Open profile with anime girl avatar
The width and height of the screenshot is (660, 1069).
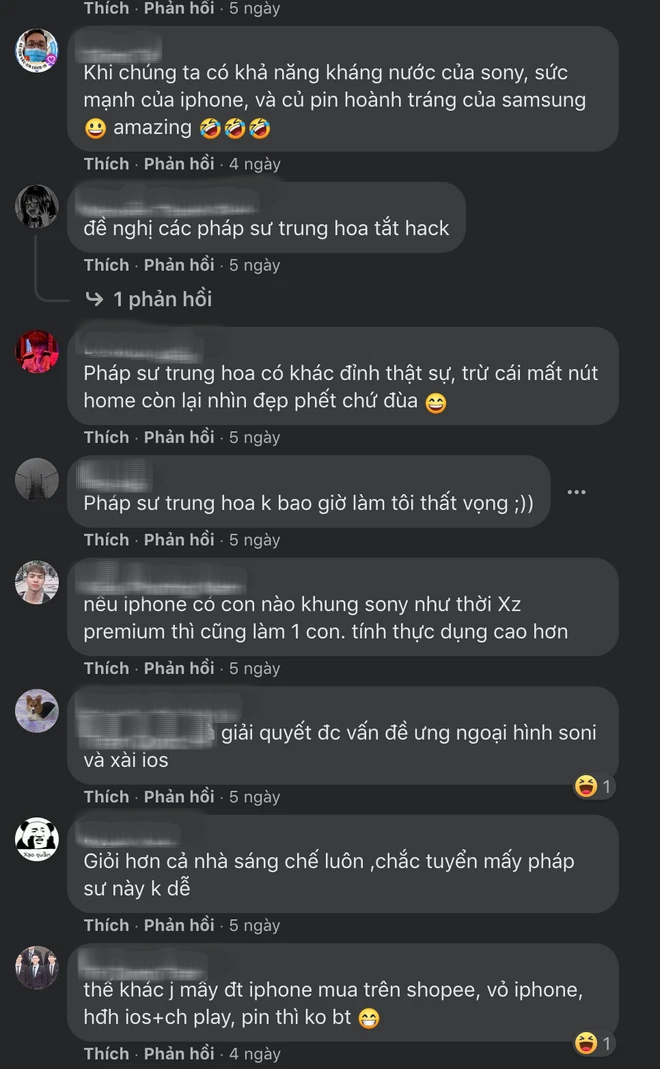[x=37, y=206]
